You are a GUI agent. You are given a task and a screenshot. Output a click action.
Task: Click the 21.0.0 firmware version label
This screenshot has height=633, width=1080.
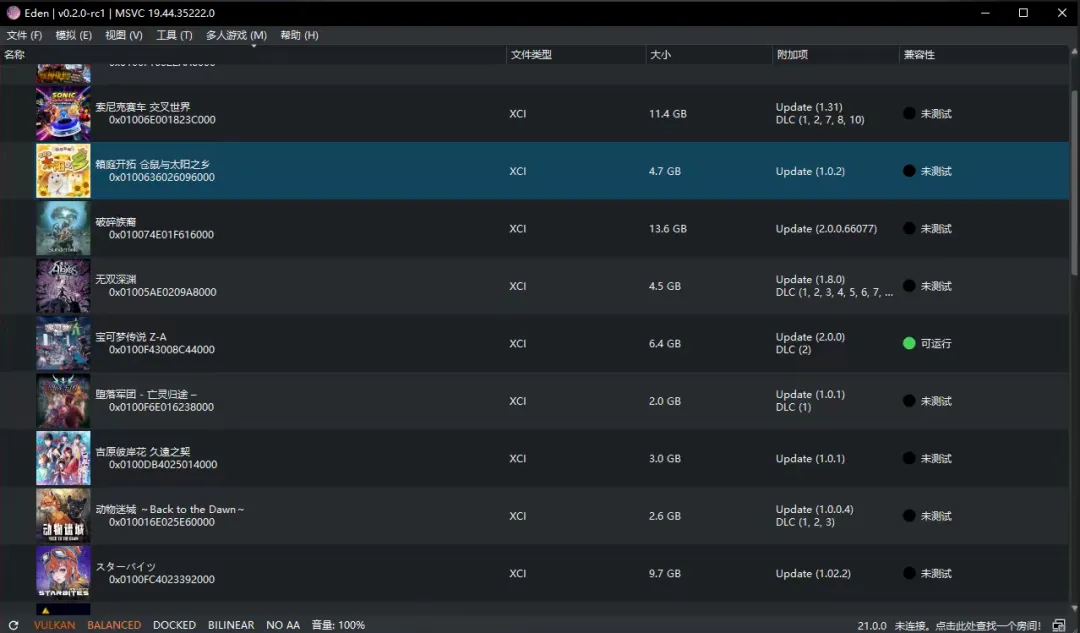872,625
